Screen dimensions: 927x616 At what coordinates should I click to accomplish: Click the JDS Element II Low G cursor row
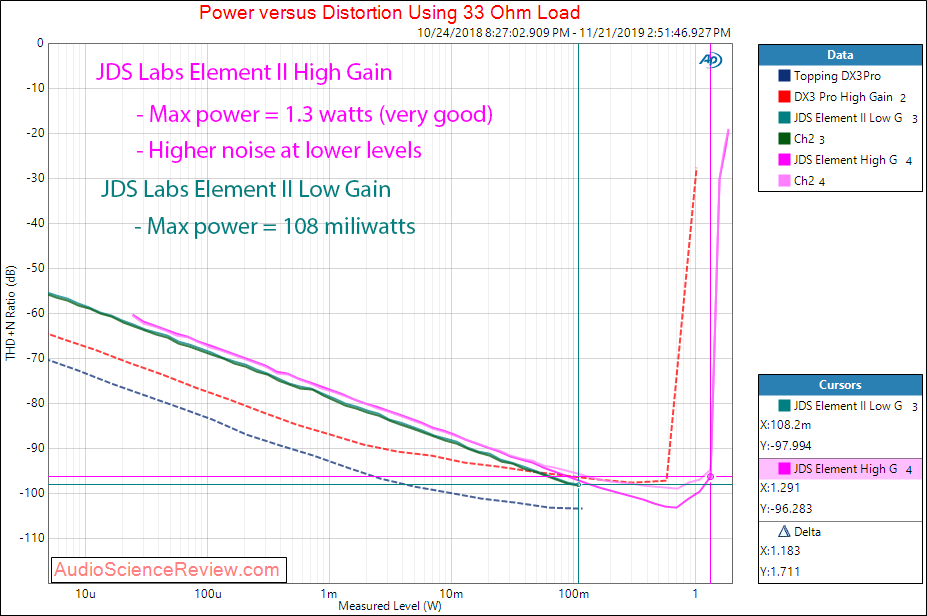tap(840, 406)
